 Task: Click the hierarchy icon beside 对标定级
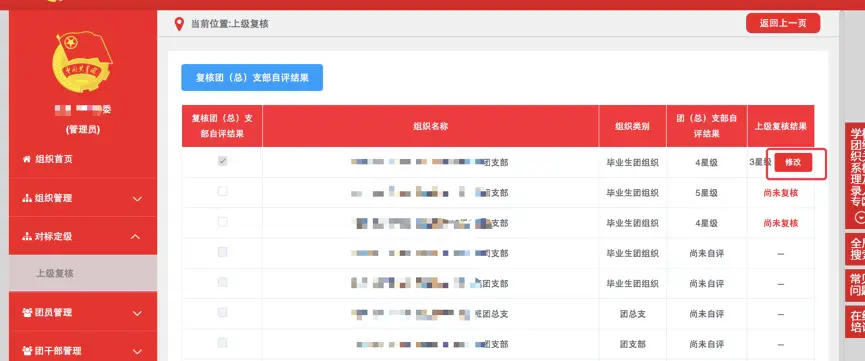(x=26, y=236)
